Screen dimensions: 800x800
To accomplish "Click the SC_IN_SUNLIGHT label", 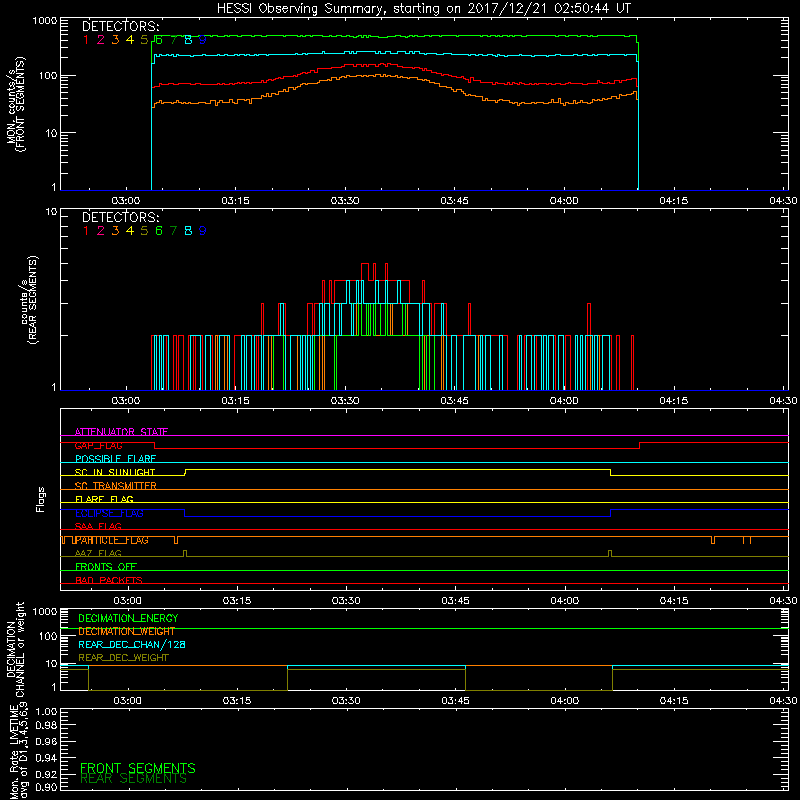I will [x=115, y=472].
